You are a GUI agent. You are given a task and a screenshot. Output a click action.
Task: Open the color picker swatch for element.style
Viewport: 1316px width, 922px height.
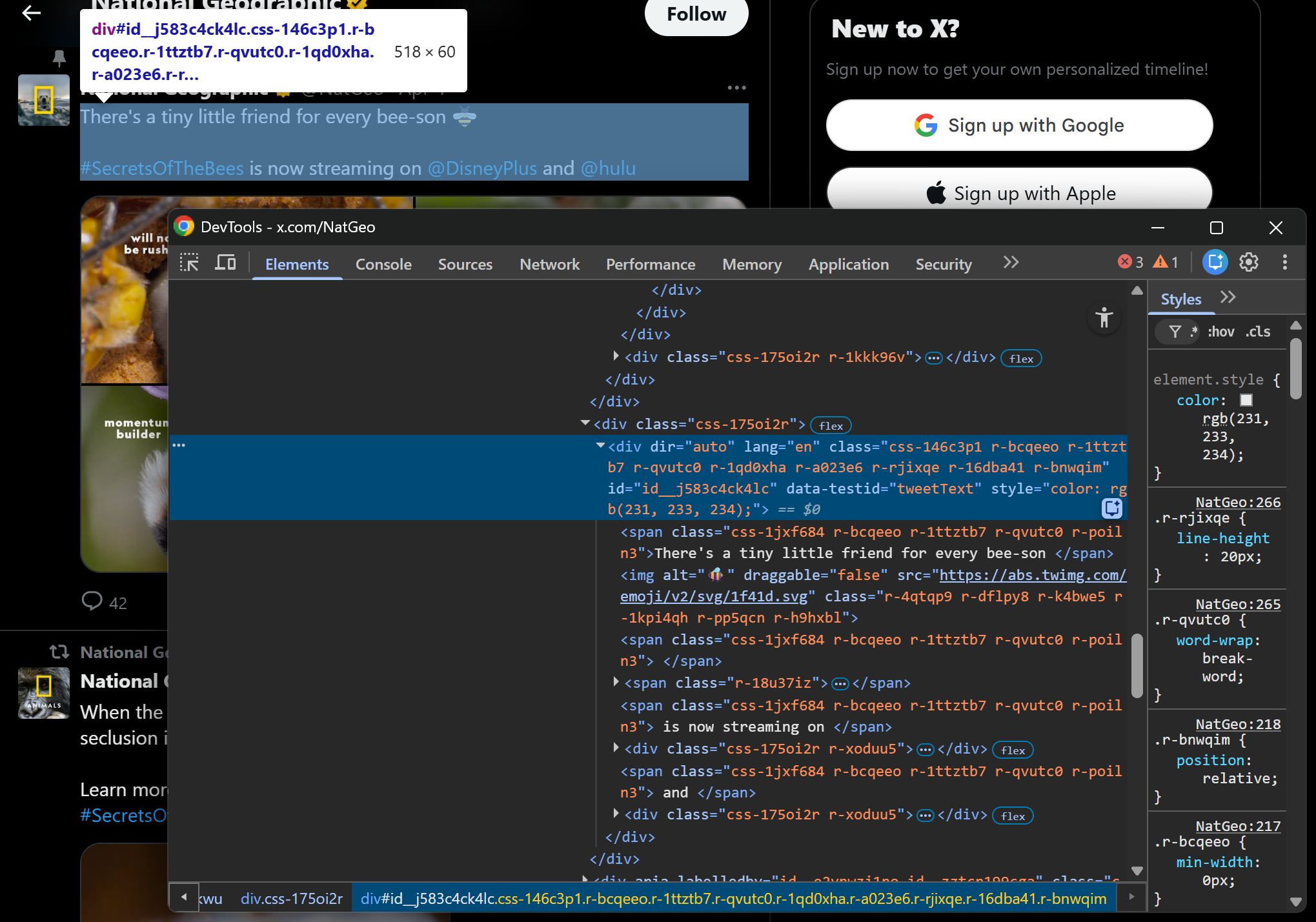pyautogui.click(x=1246, y=400)
